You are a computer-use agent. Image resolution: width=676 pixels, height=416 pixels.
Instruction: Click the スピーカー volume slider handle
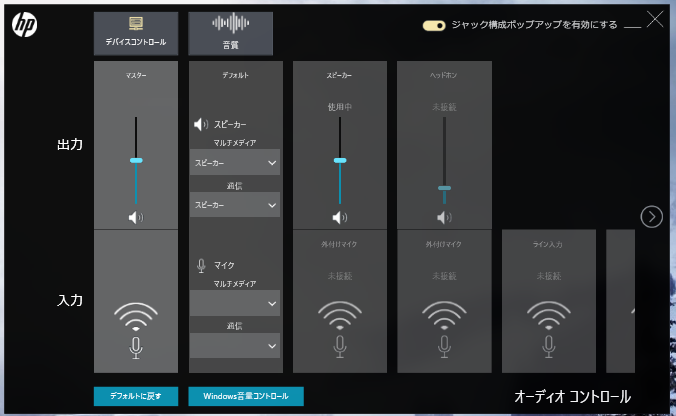click(x=340, y=160)
